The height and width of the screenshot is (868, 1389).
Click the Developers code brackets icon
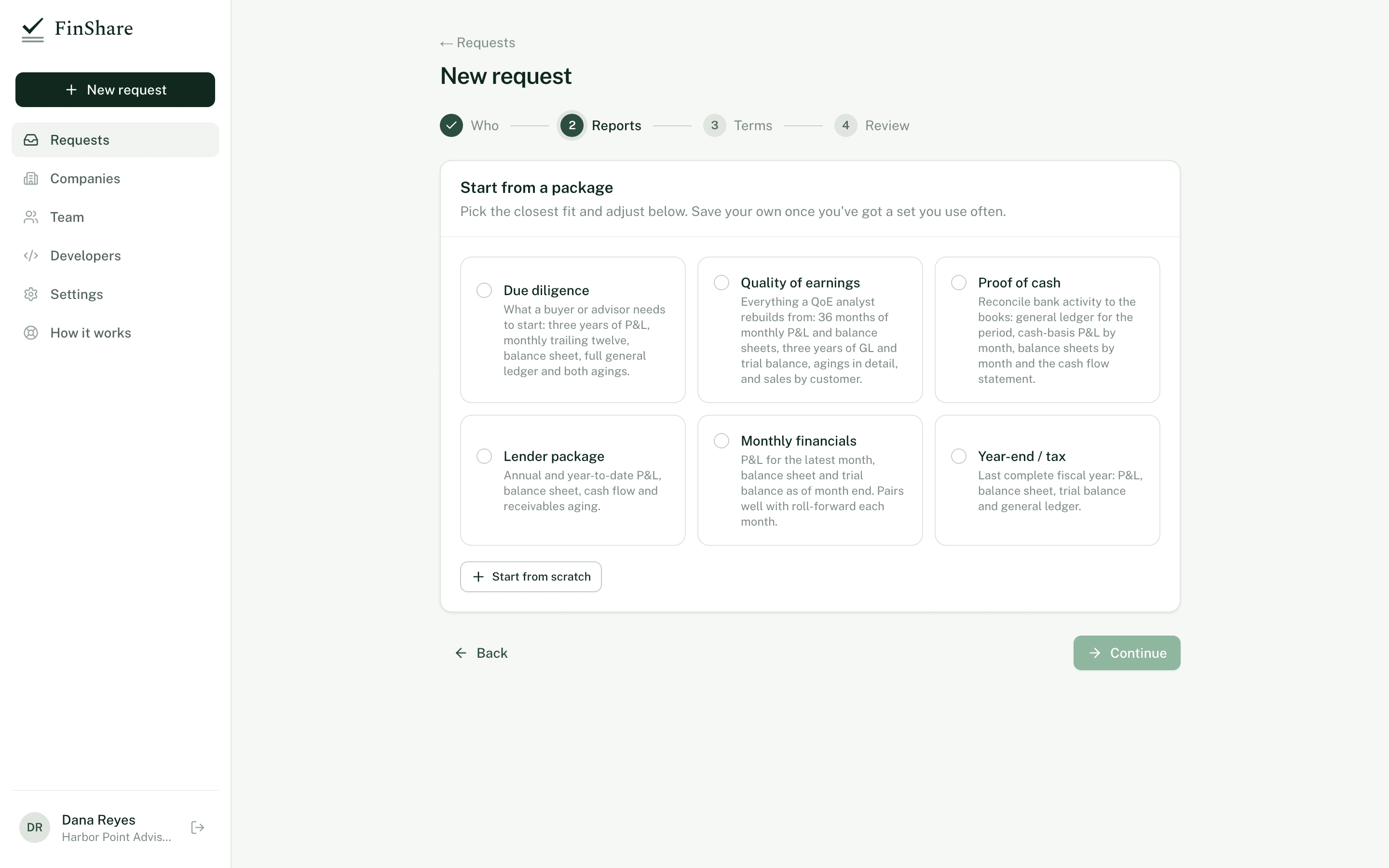[x=31, y=256]
